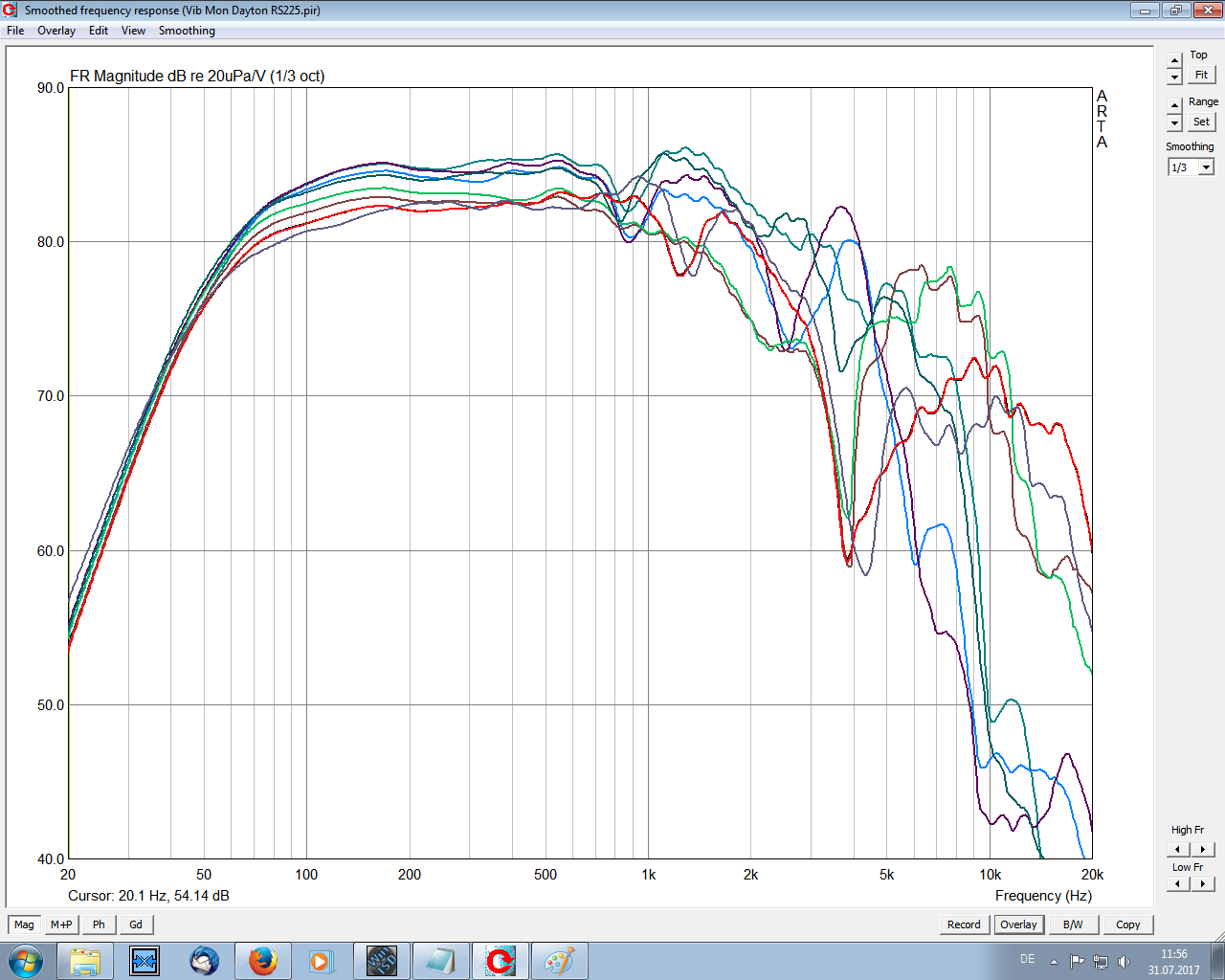Shift Low Fr right arrow
Viewport: 1225px width, 980px height.
tap(1203, 883)
